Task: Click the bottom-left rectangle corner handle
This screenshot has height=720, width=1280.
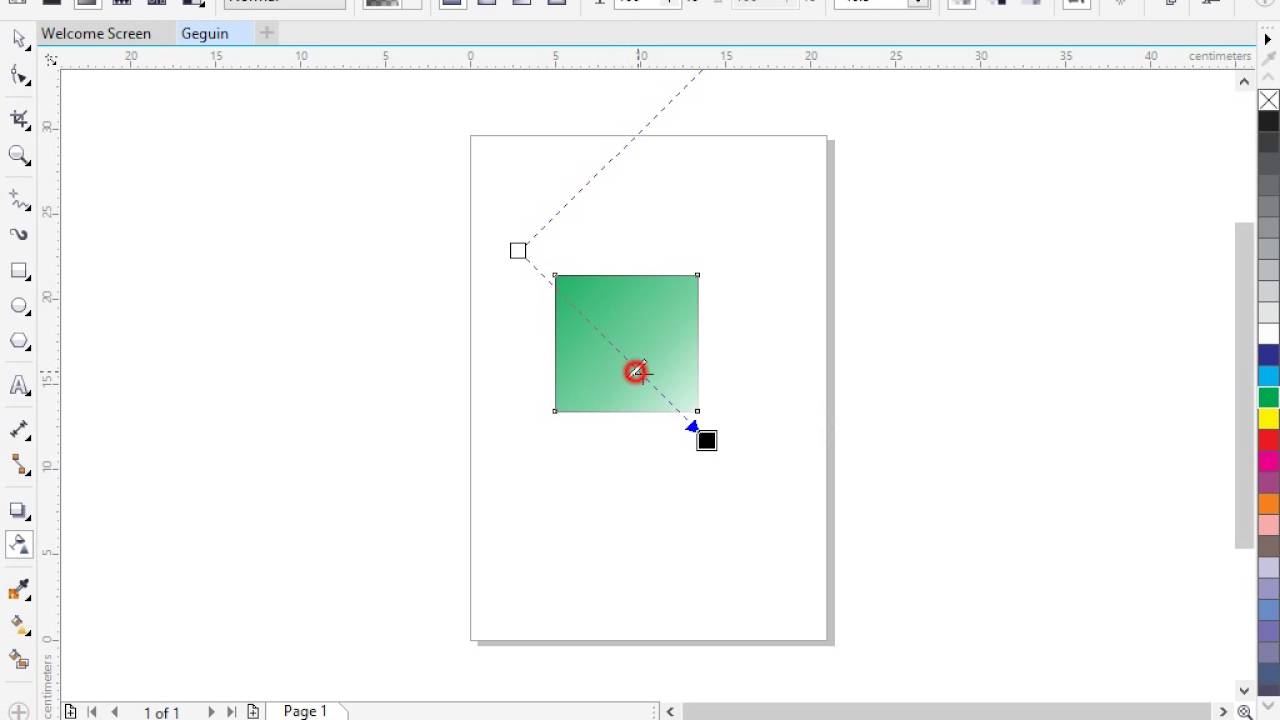Action: tap(555, 411)
